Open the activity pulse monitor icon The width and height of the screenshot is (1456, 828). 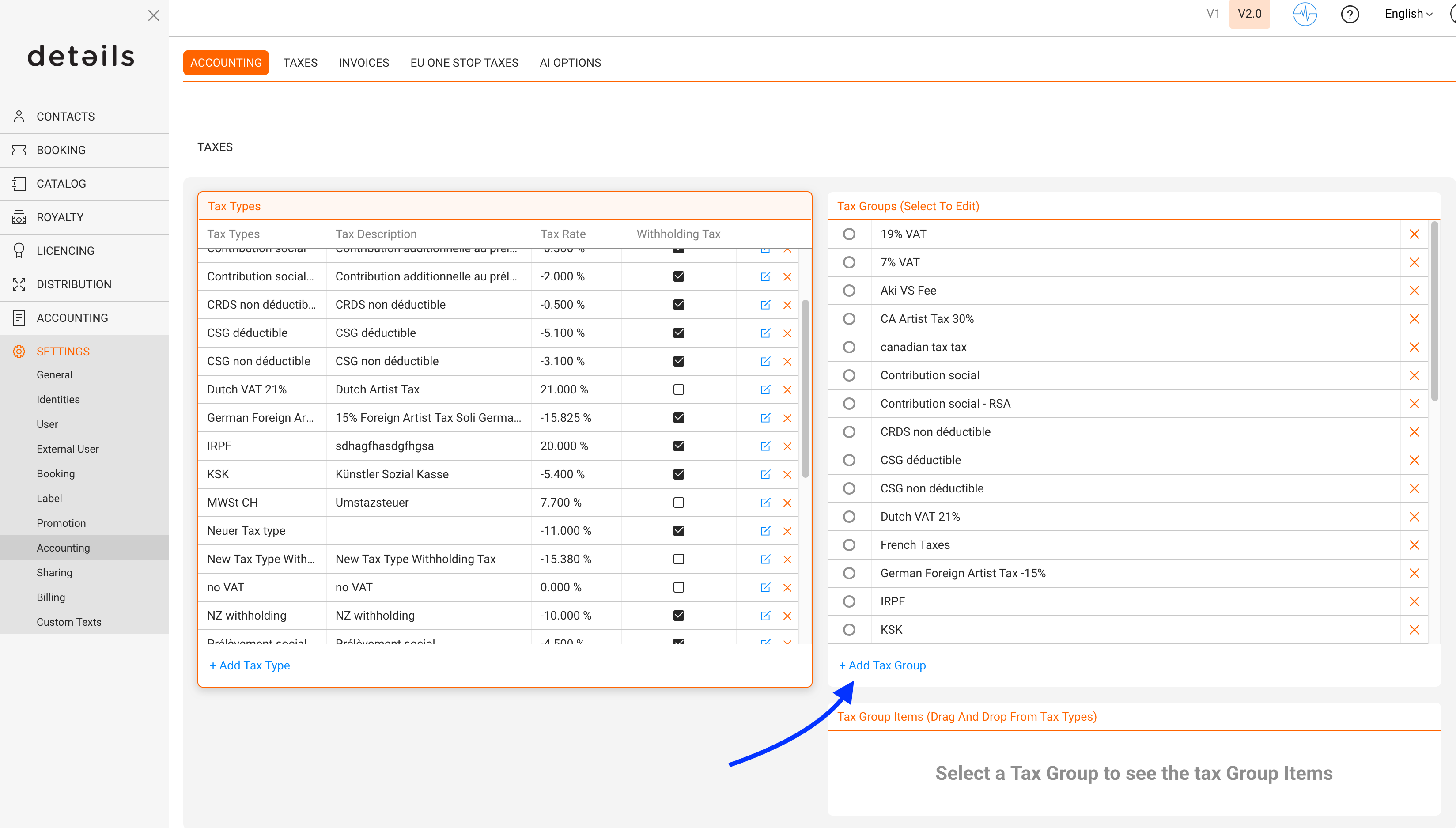pos(1305,14)
